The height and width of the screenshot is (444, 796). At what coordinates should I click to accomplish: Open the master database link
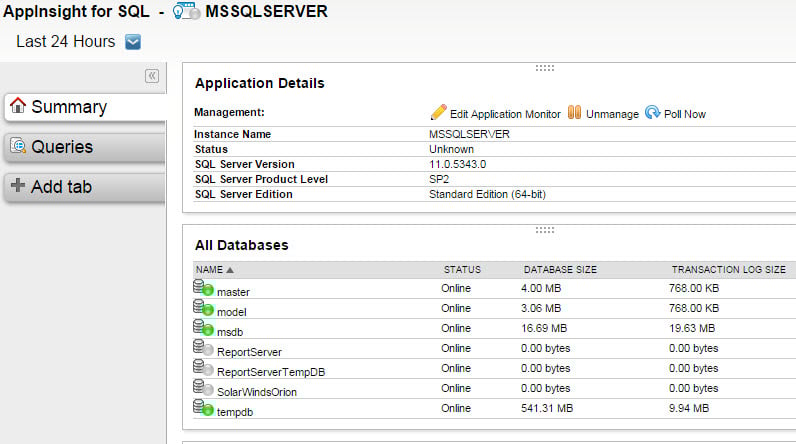tap(234, 292)
